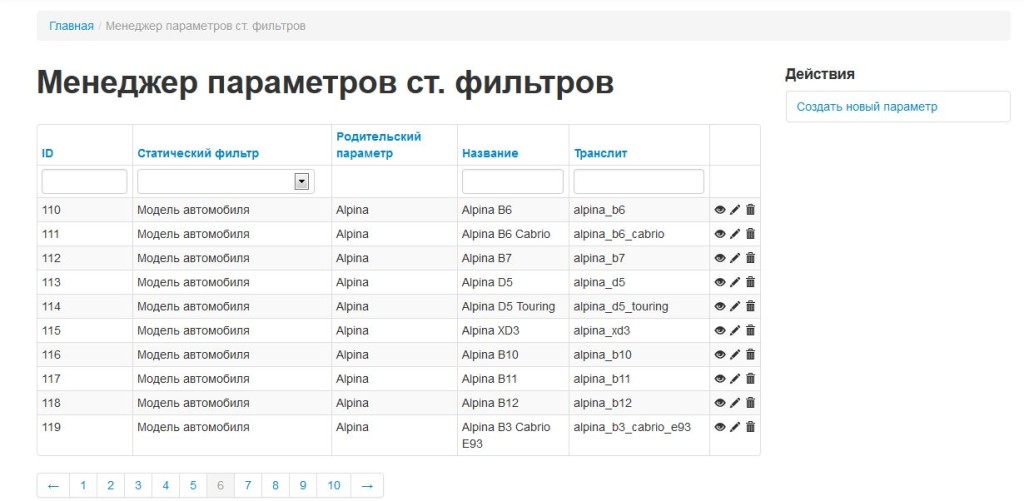This screenshot has height=501, width=1024.
Task: Edit Alpina B3 Cabrio E93 row pencil icon
Action: [x=735, y=427]
